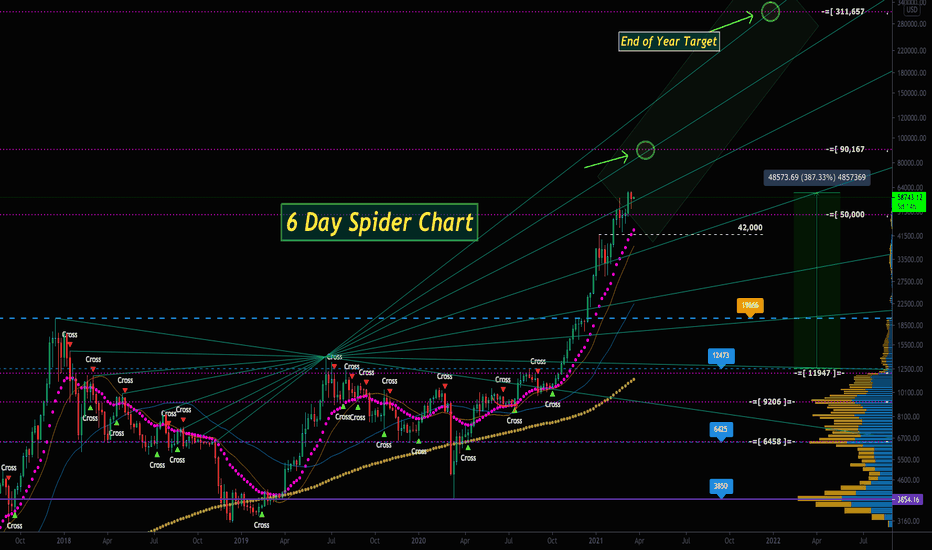
Task: Click the purple 3854.16 price axis tag
Action: (909, 499)
